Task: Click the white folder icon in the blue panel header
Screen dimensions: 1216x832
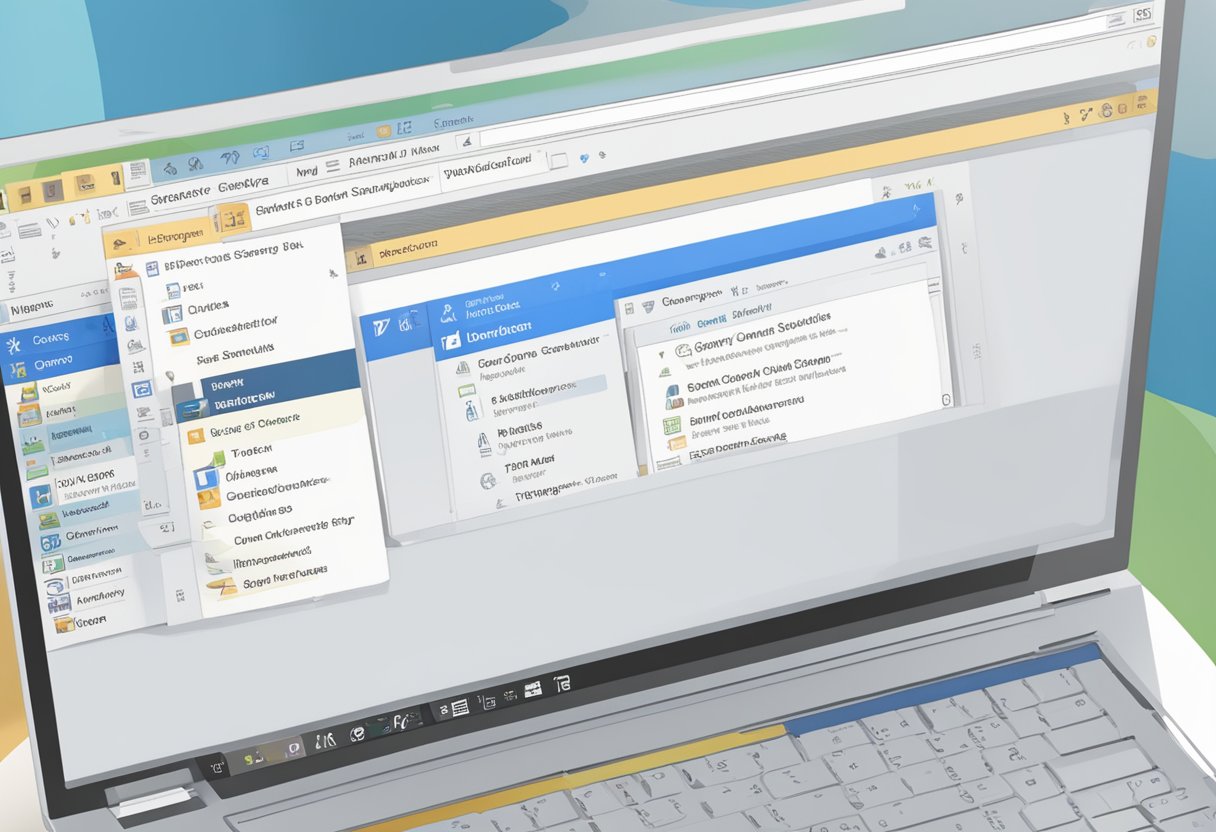Action: [451, 340]
